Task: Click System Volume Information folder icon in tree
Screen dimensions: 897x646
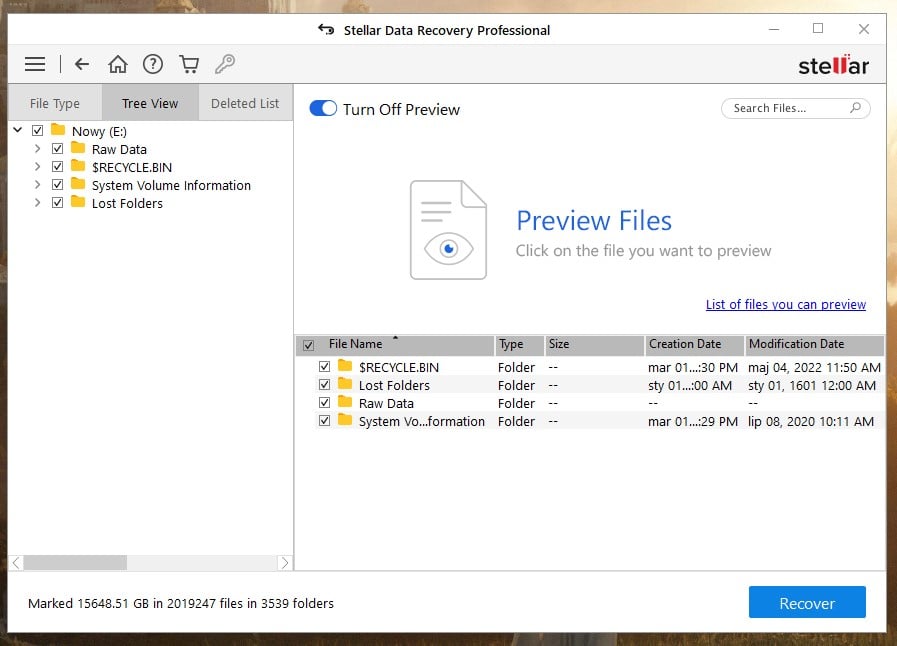Action: pyautogui.click(x=78, y=184)
